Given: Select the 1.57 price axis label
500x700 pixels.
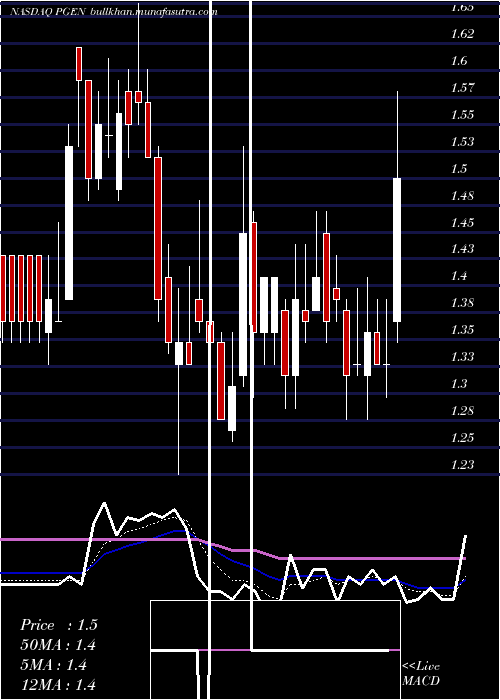Looking at the screenshot, I should (x=462, y=88).
